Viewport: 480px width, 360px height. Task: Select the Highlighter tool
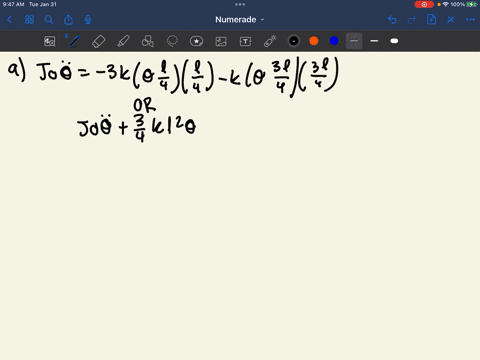point(123,41)
